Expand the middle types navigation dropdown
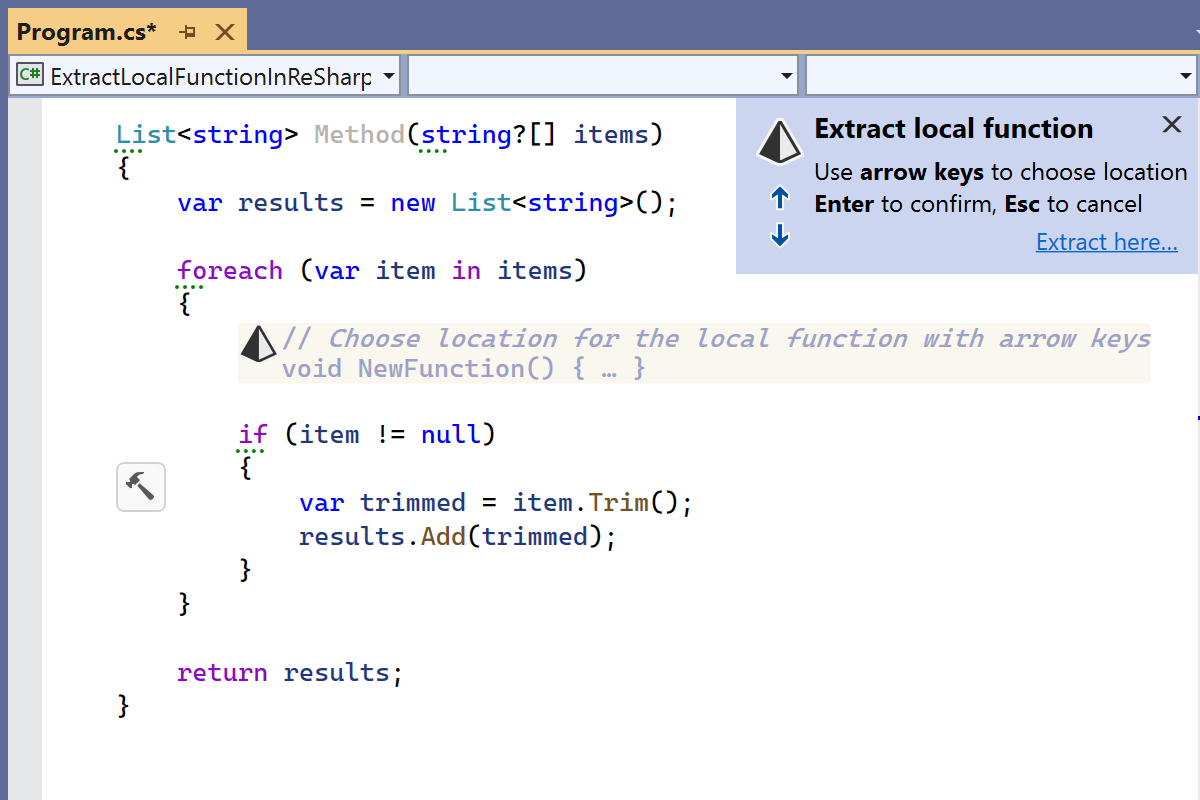This screenshot has width=1200, height=800. click(x=787, y=76)
